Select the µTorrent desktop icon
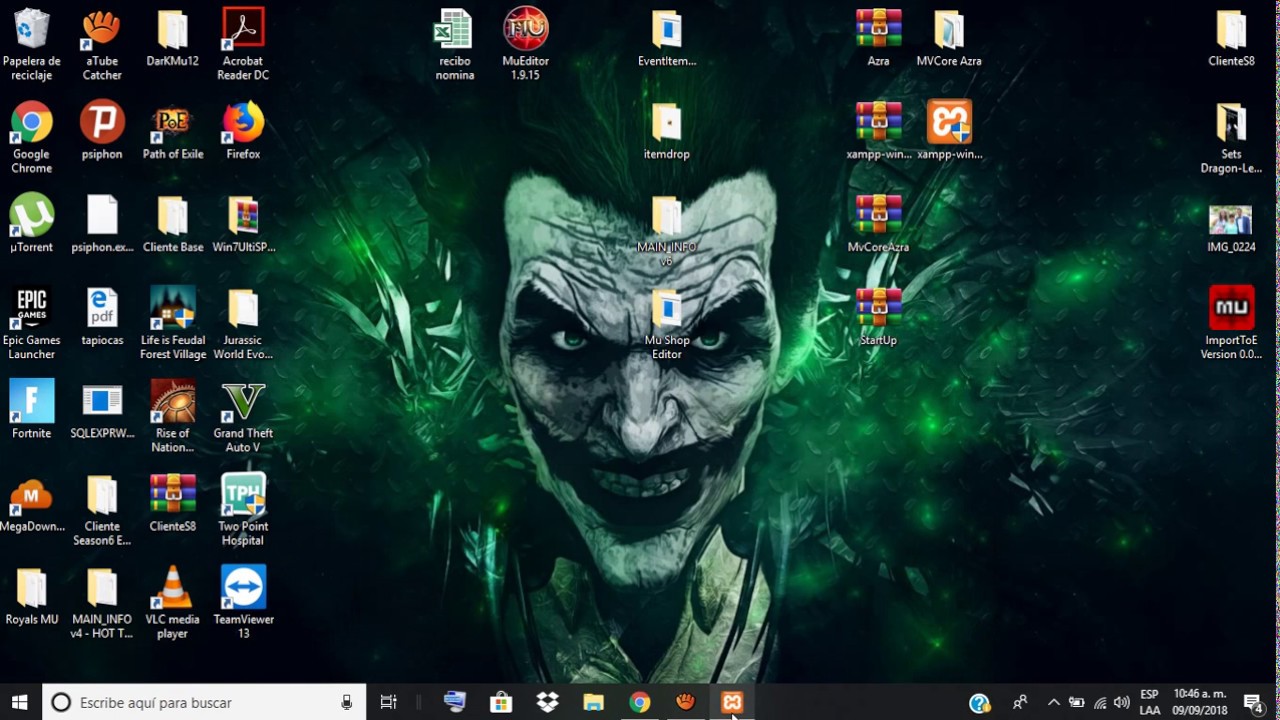Image resolution: width=1280 pixels, height=720 pixels. pyautogui.click(x=32, y=223)
